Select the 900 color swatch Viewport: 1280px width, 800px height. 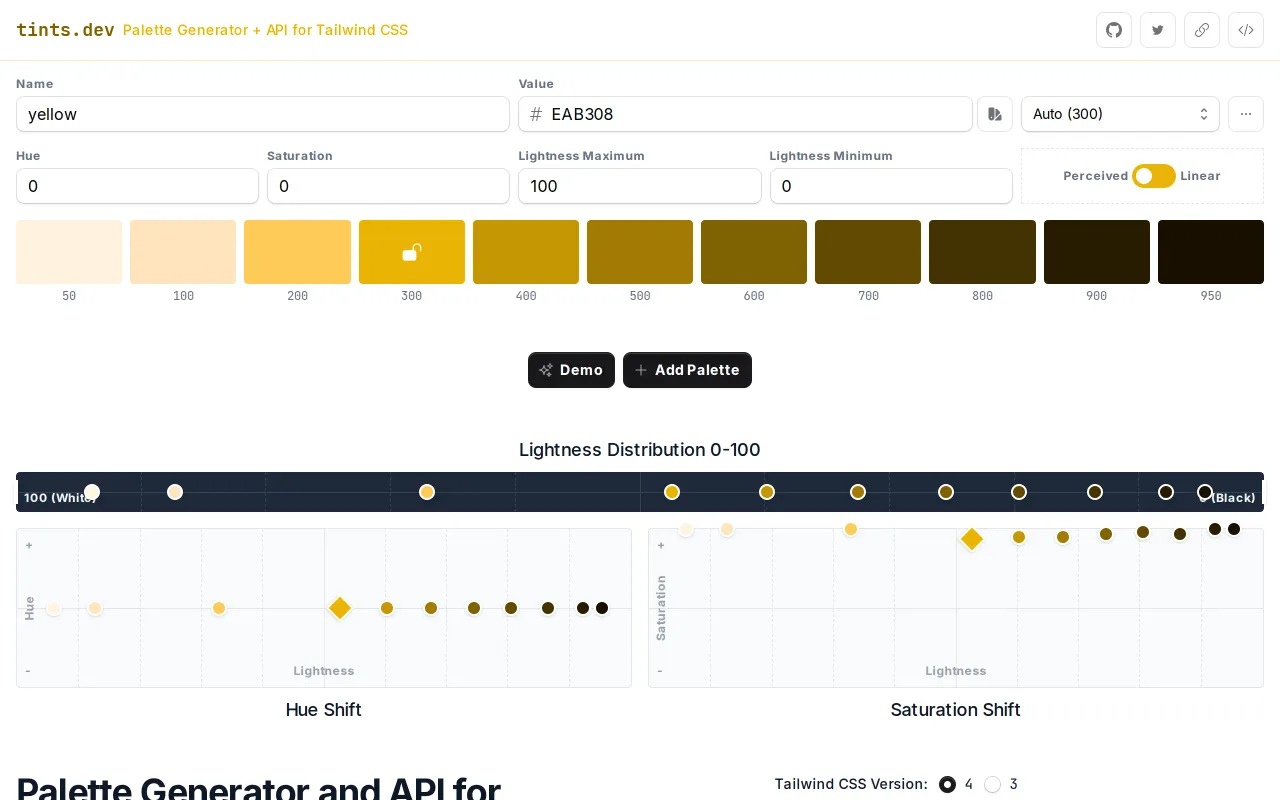click(x=1097, y=252)
